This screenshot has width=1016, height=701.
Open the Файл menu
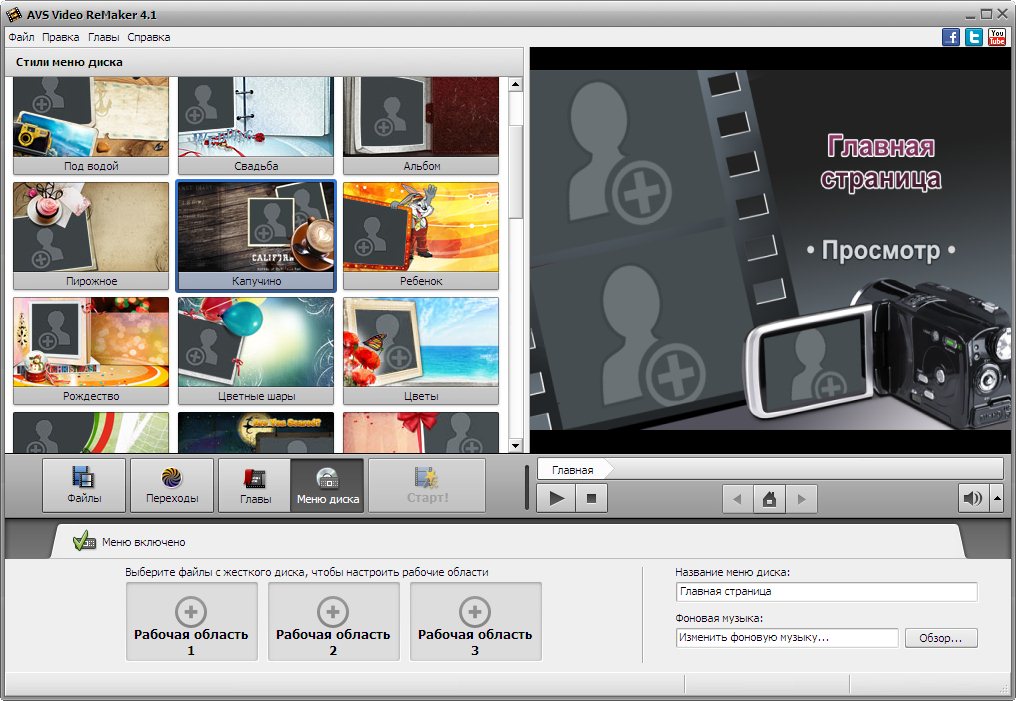tap(21, 37)
